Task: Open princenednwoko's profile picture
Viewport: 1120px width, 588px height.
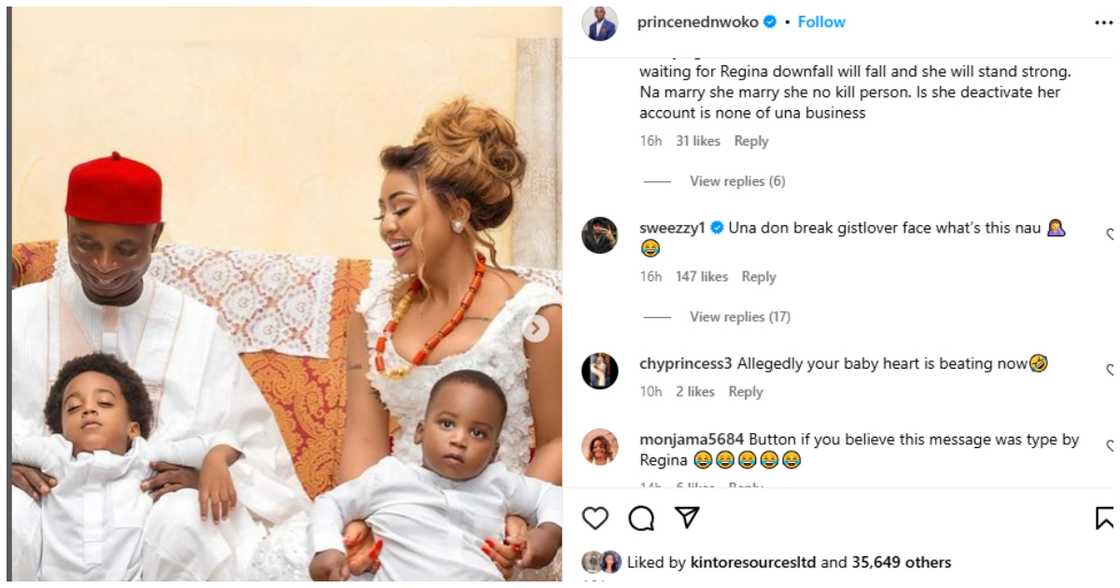Action: tap(600, 23)
